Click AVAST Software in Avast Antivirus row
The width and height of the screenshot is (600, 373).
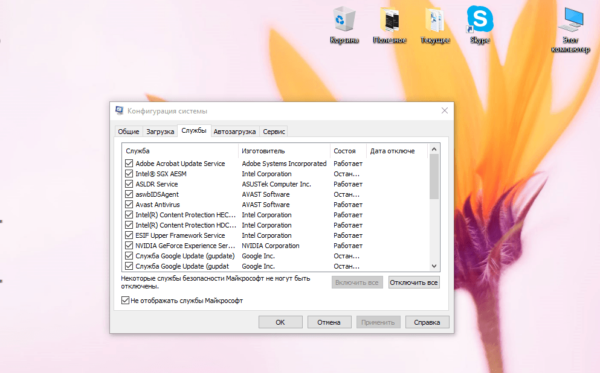pos(266,204)
